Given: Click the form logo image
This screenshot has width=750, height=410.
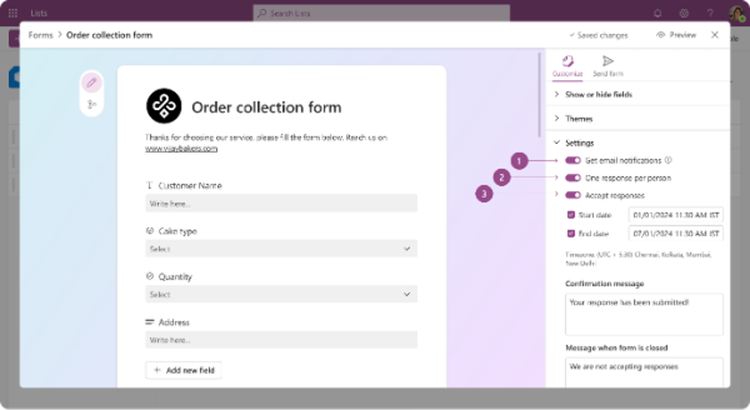Looking at the screenshot, I should coord(164,106).
